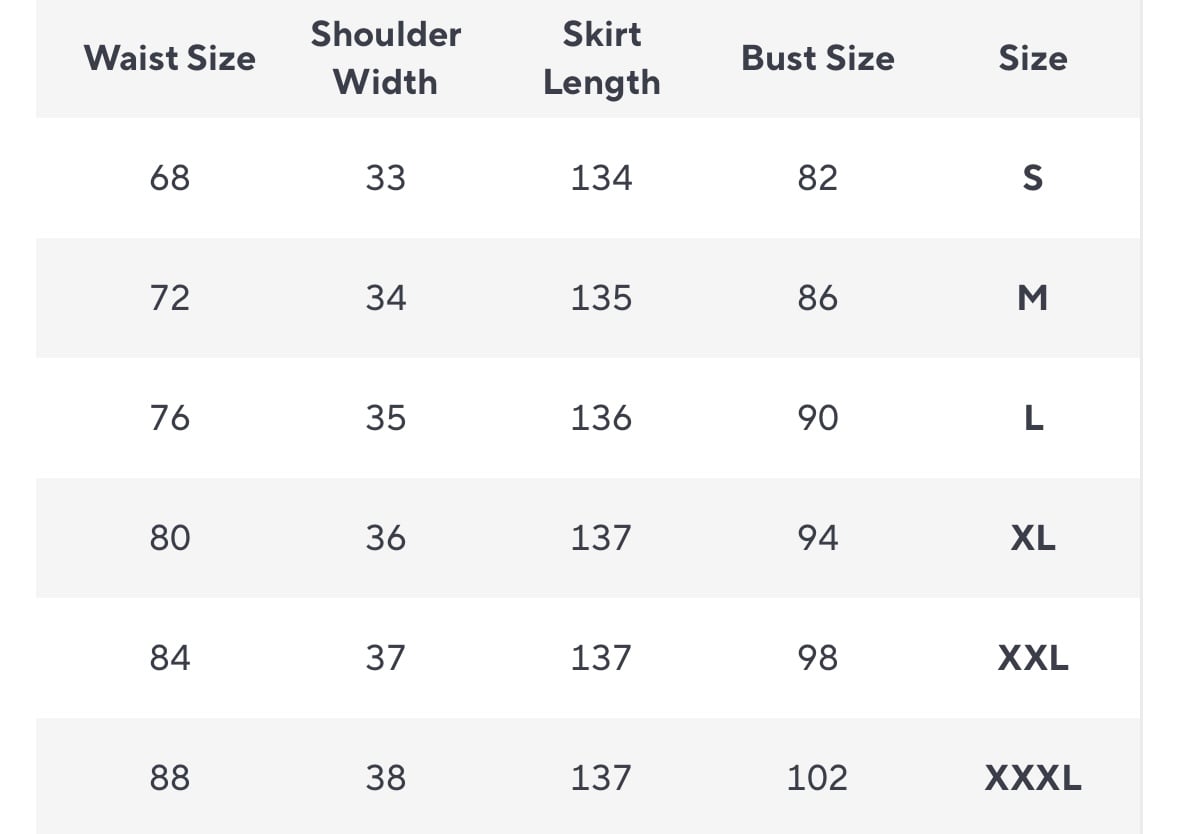This screenshot has width=1179, height=834.
Task: Click the size L label
Action: tap(1033, 418)
